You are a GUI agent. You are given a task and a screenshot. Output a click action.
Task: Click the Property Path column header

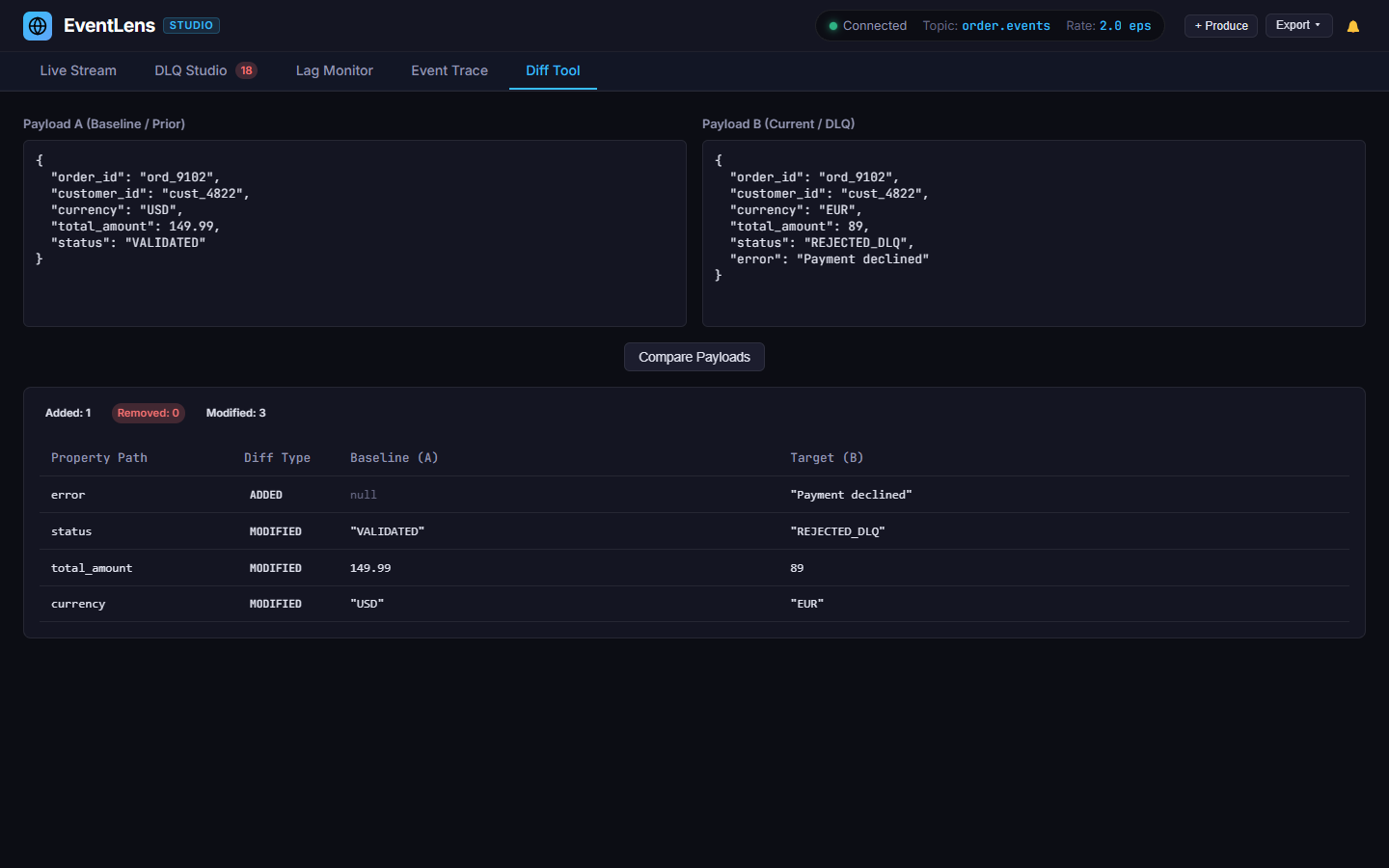tap(99, 458)
